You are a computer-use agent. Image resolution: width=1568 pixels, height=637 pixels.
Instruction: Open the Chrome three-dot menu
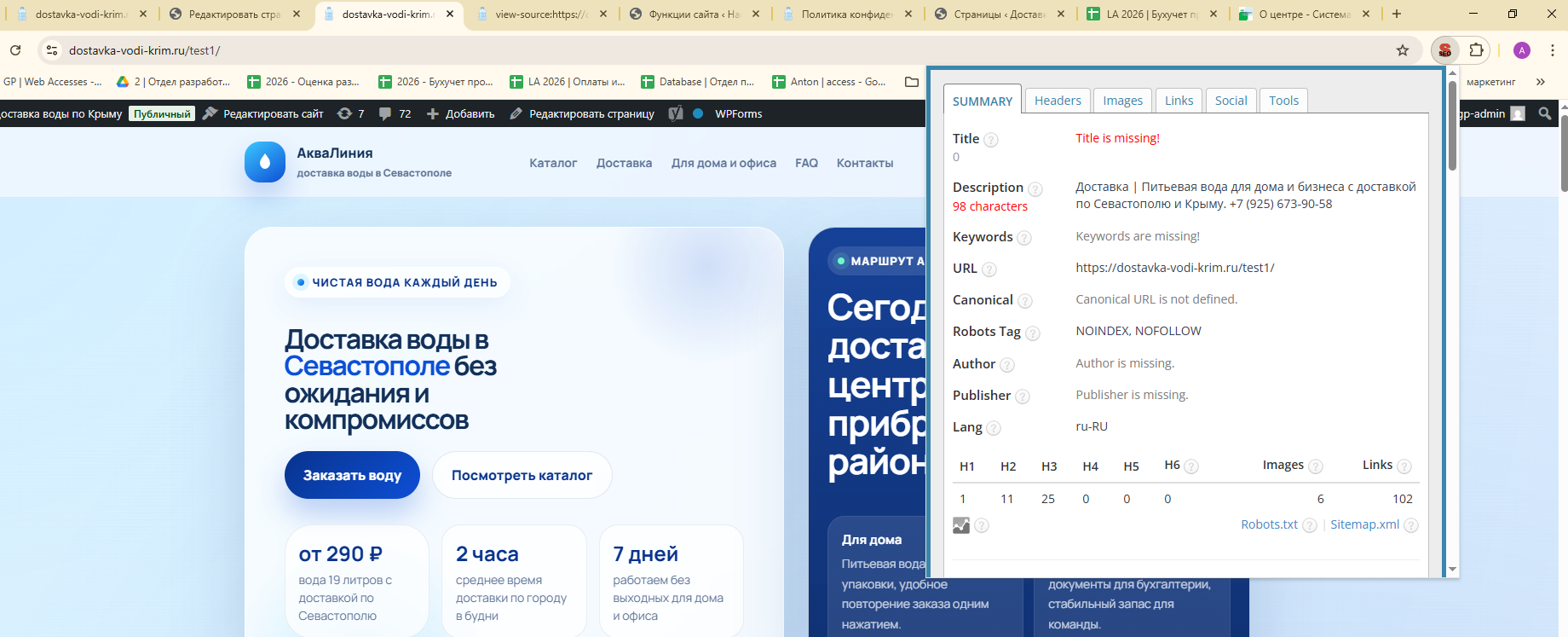point(1553,50)
